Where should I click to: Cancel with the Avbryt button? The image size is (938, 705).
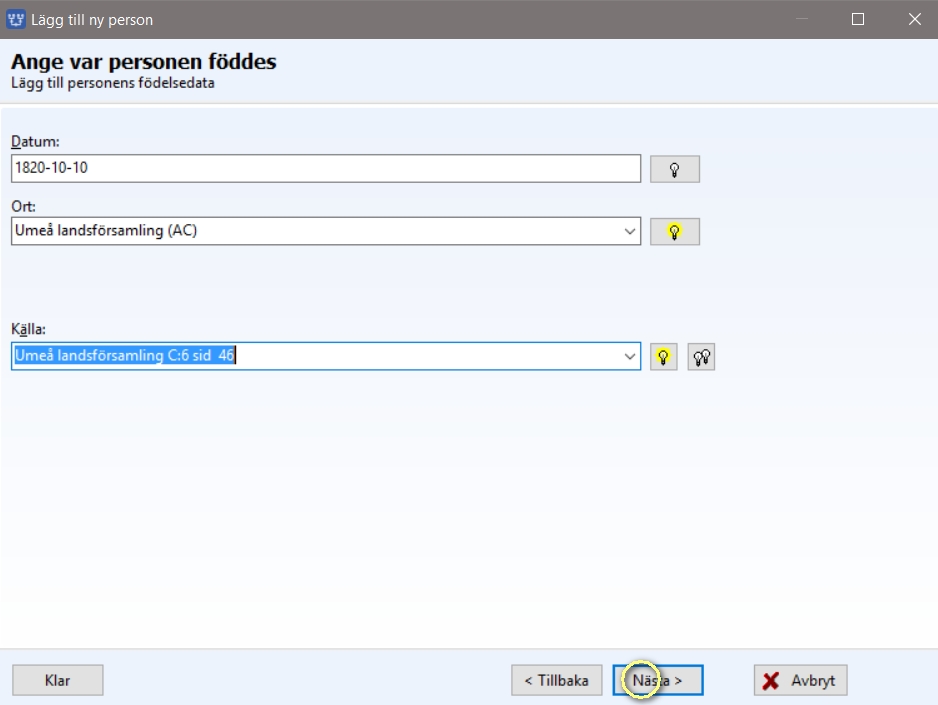click(x=800, y=680)
